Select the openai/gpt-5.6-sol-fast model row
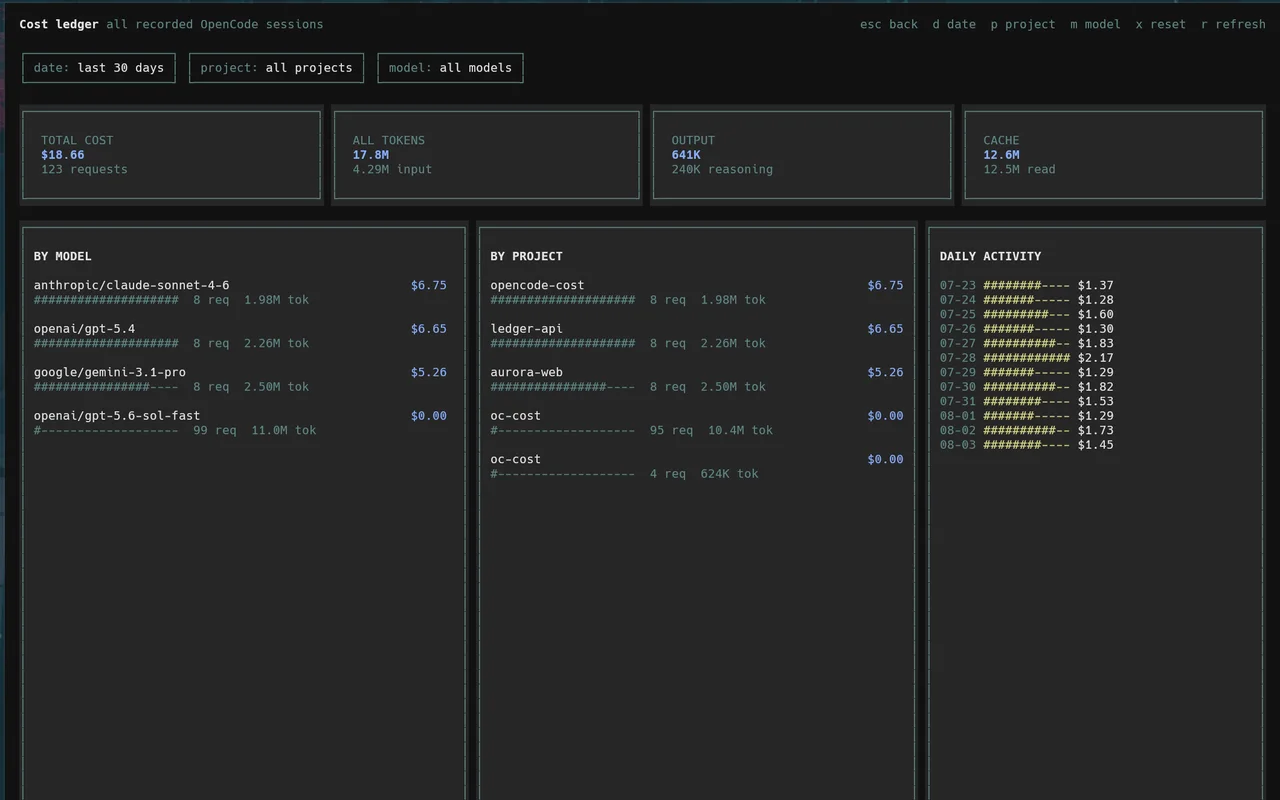The width and height of the screenshot is (1280, 800). [x=240, y=423]
